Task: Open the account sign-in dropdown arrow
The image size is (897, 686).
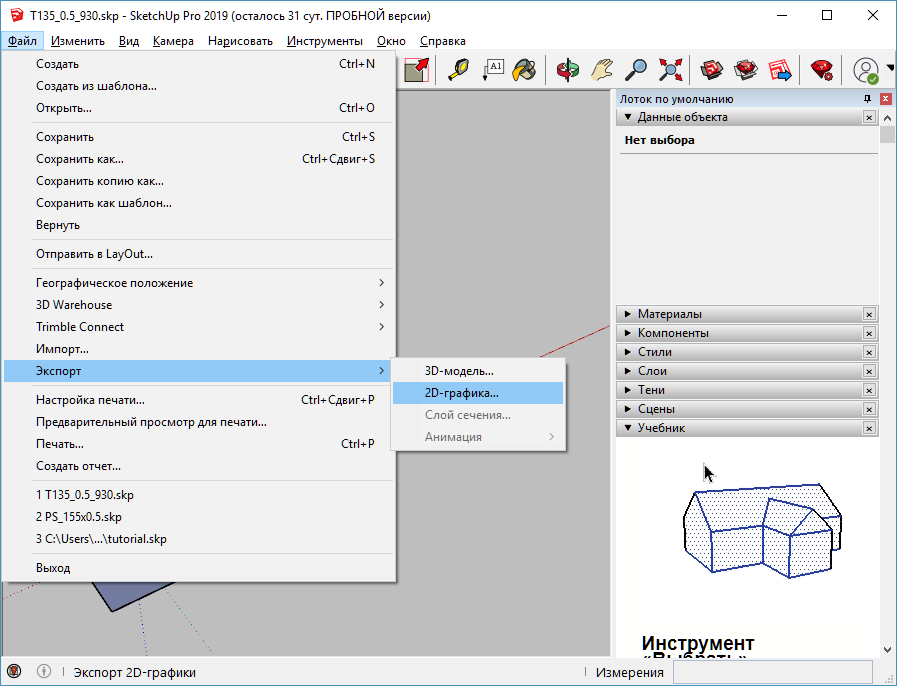Action: [889, 69]
